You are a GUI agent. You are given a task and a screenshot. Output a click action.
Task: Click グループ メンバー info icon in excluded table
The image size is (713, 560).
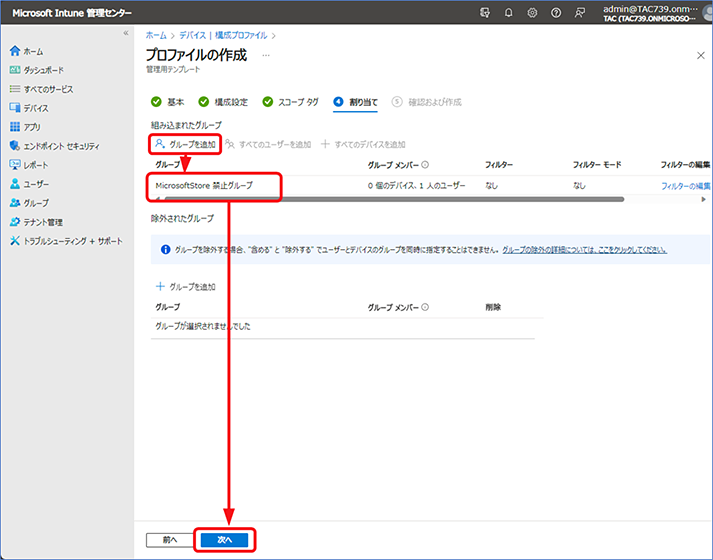pyautogui.click(x=425, y=307)
